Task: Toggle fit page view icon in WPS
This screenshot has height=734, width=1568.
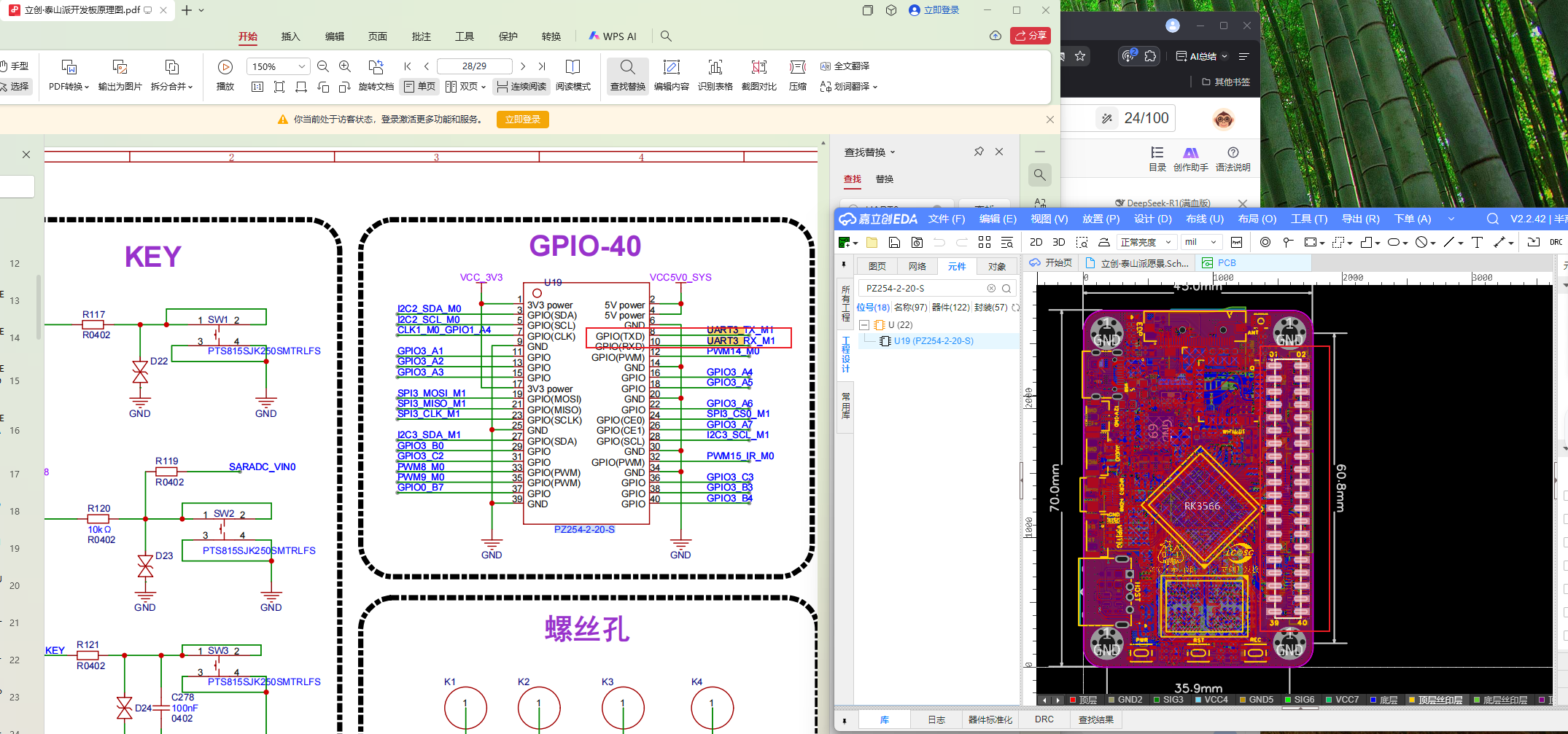Action: point(279,87)
